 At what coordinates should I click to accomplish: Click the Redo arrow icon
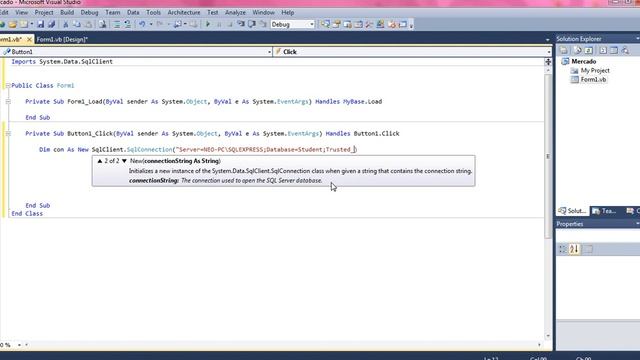tap(160, 24)
